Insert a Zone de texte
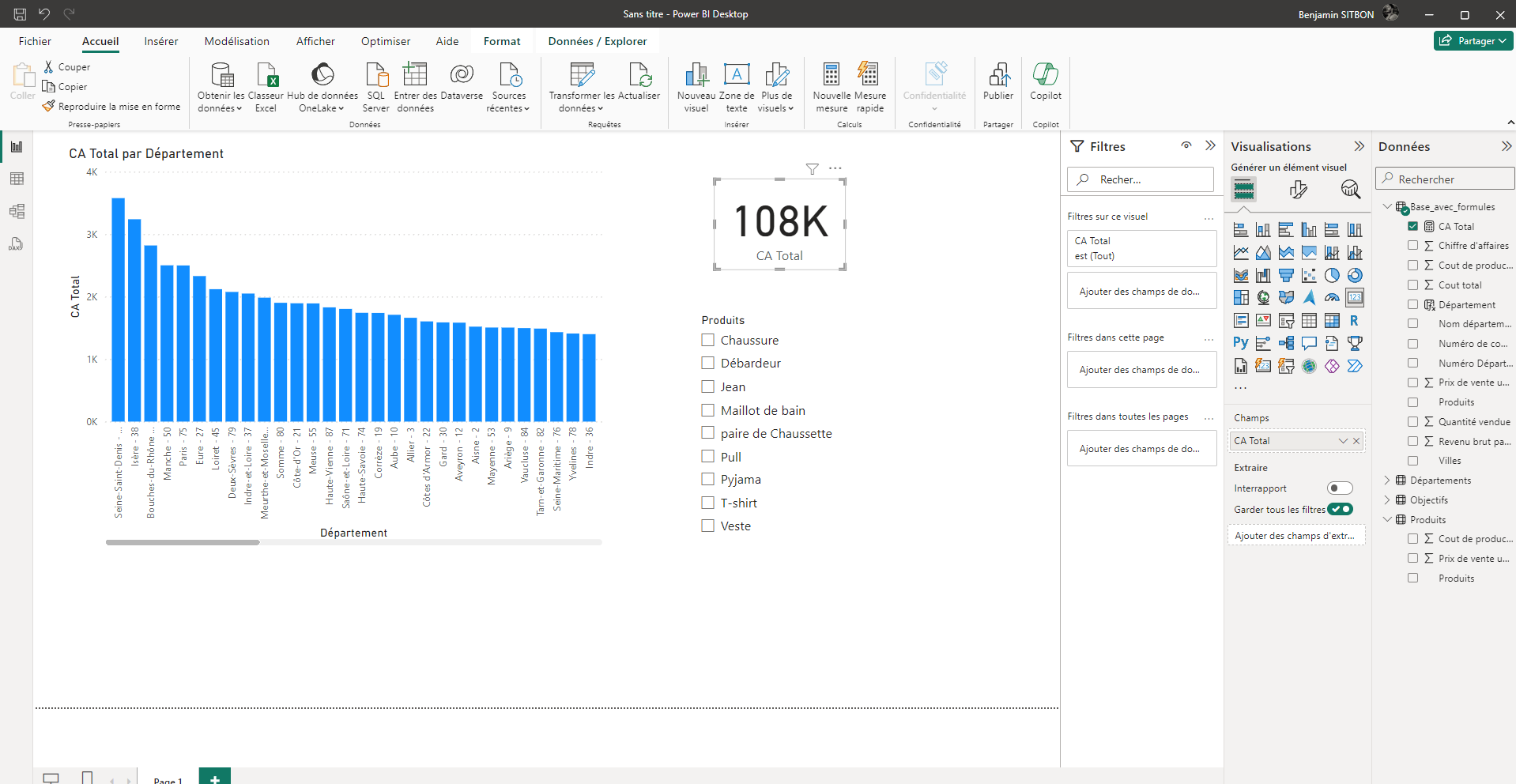 point(737,88)
